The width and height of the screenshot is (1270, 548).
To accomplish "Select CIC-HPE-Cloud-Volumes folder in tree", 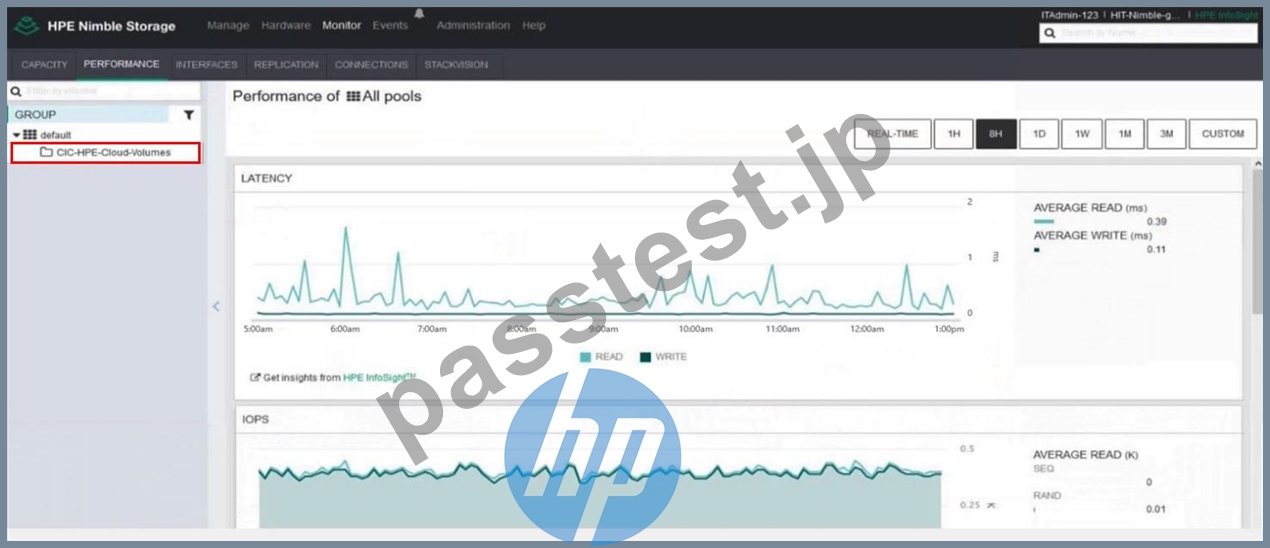I will (x=105, y=153).
